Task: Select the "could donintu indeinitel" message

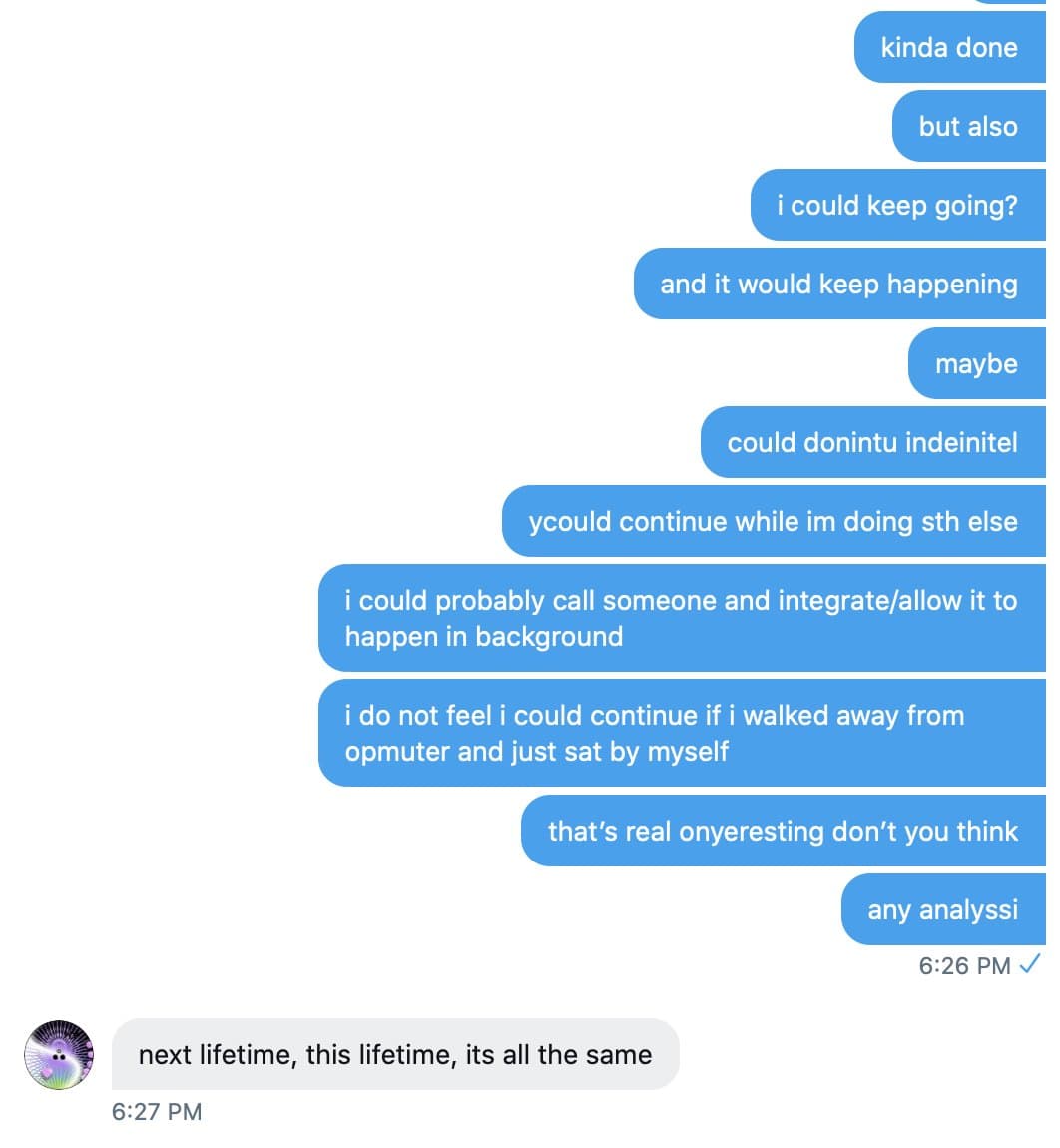Action: point(871,442)
